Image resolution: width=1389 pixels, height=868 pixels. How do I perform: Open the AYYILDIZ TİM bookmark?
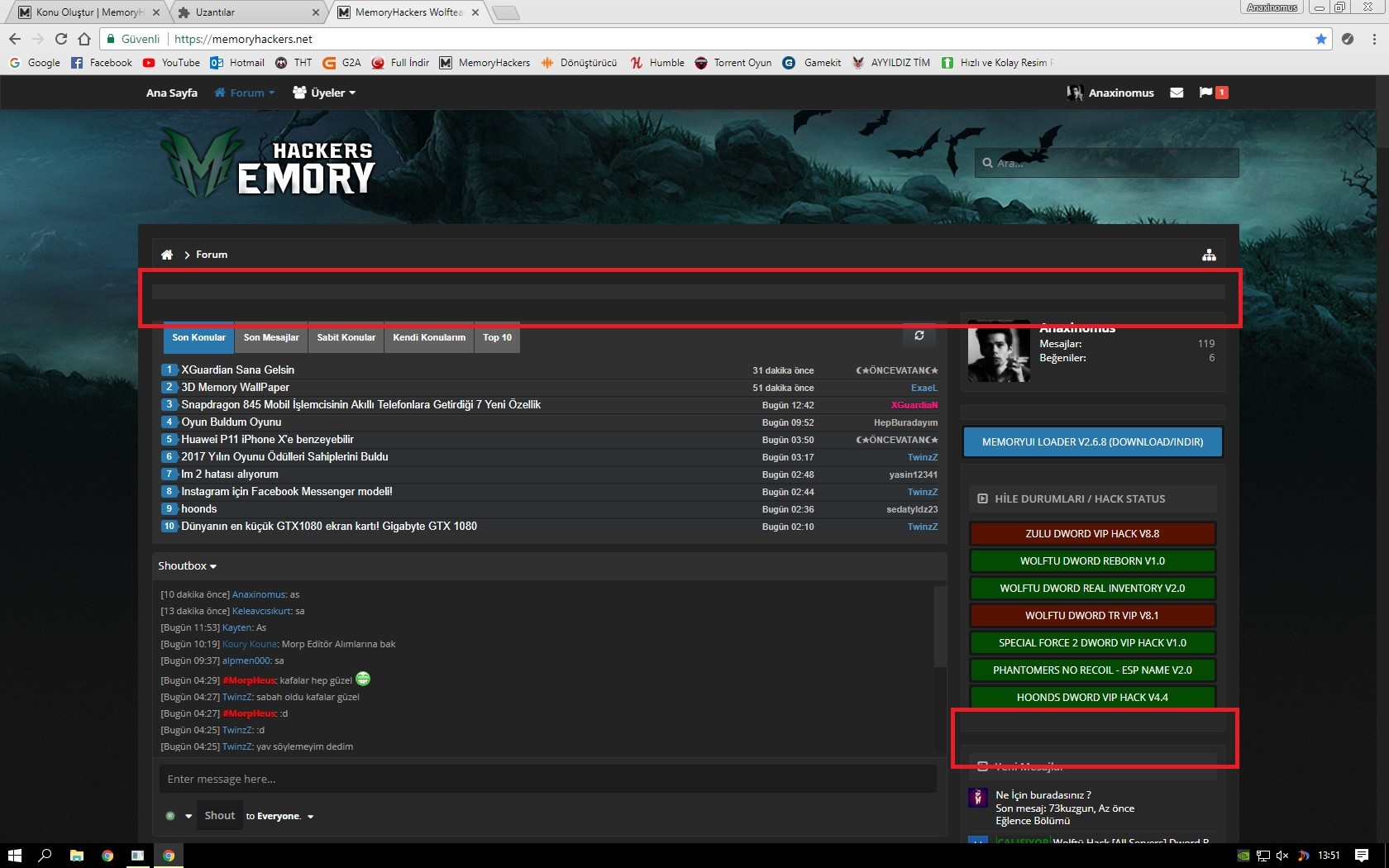(891, 63)
